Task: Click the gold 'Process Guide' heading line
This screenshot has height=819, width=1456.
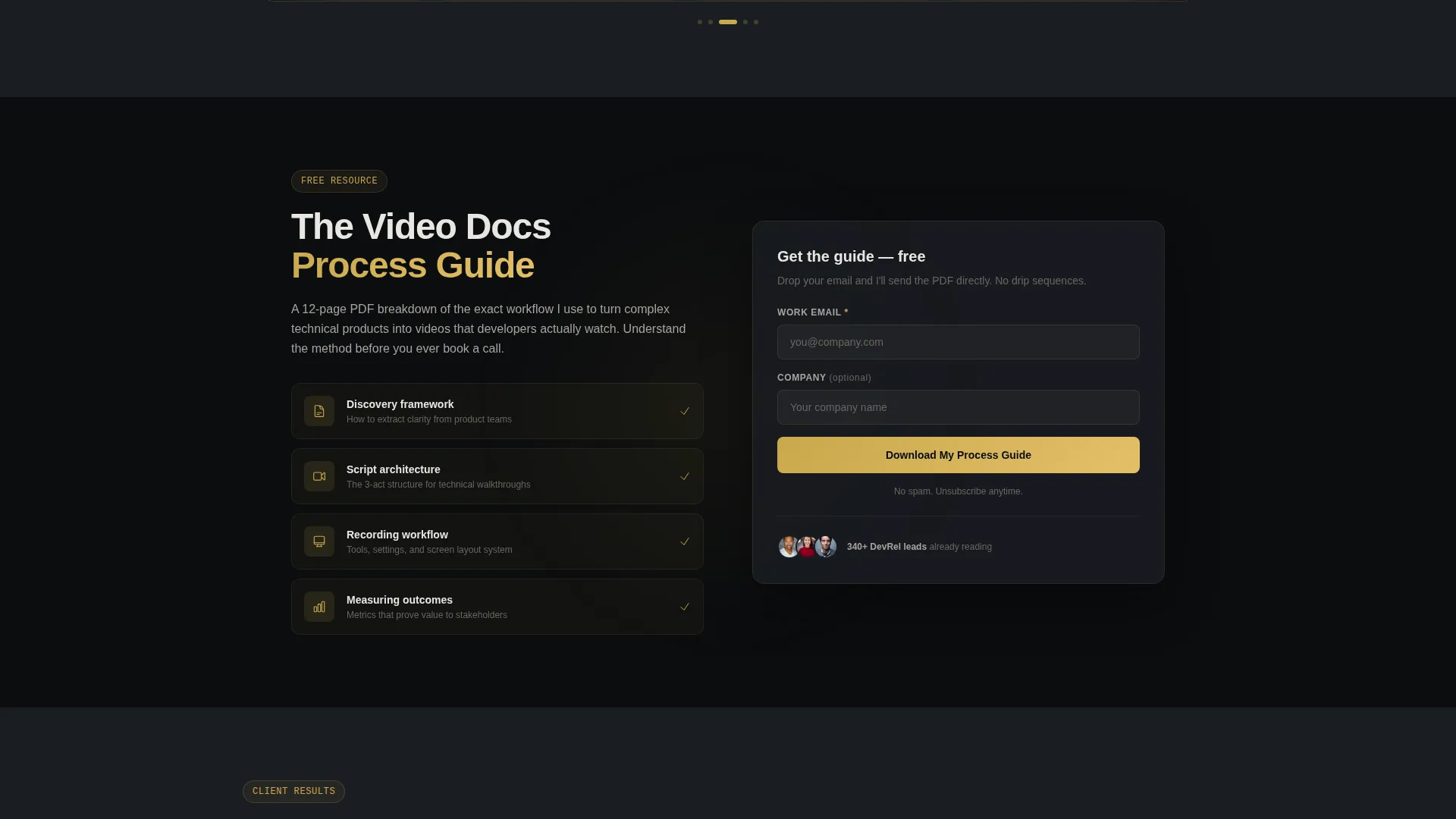Action: point(413,265)
